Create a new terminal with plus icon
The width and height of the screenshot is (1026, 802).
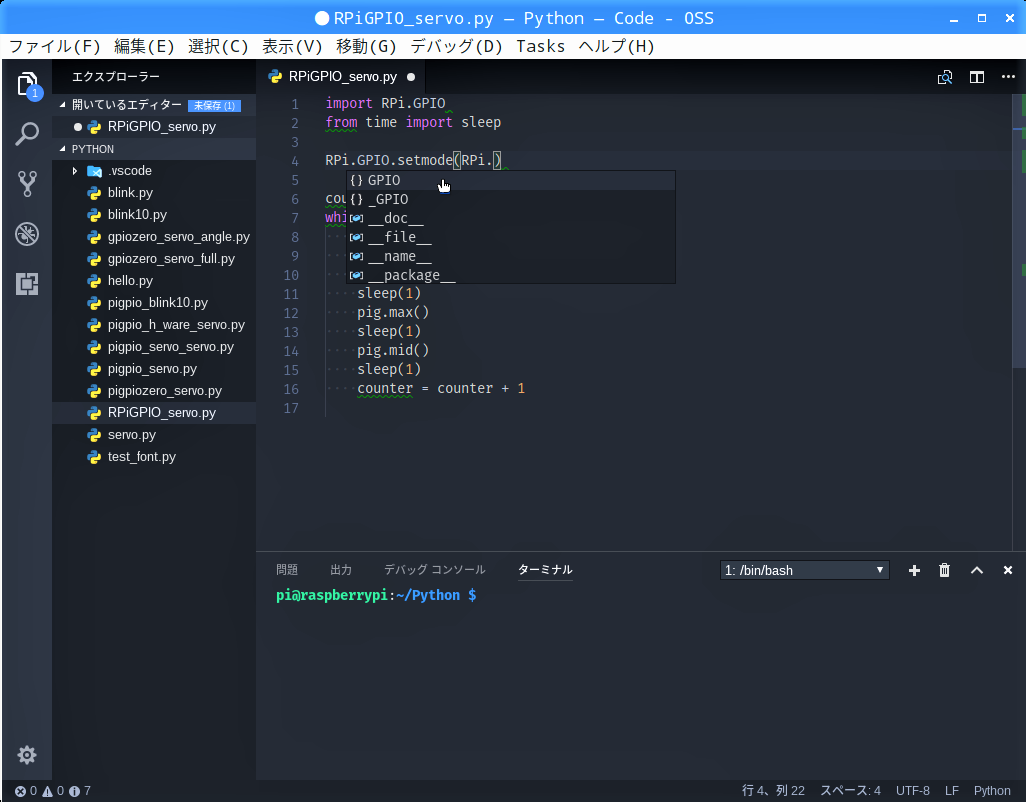pos(914,570)
